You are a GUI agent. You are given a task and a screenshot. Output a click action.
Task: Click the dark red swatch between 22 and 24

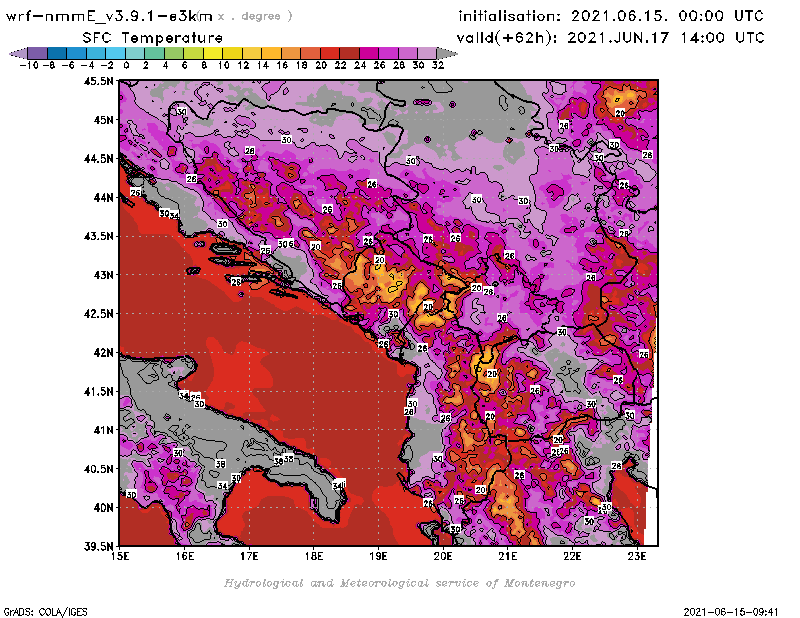[x=349, y=53]
